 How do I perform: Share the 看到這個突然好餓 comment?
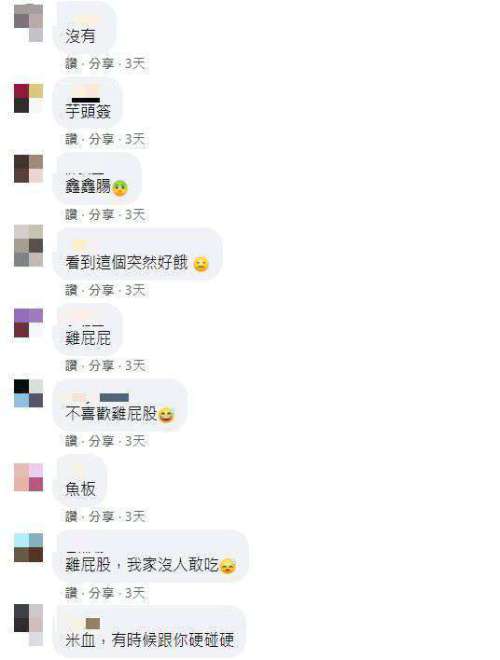click(x=101, y=290)
